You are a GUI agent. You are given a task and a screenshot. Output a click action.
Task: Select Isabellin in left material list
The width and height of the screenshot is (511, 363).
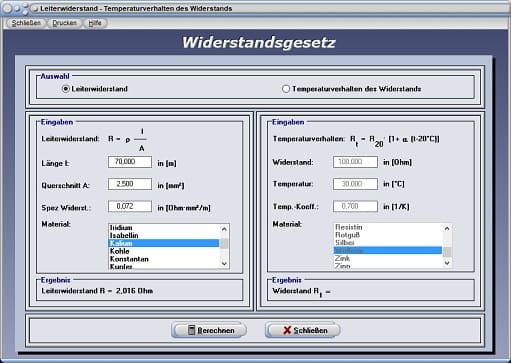164,235
